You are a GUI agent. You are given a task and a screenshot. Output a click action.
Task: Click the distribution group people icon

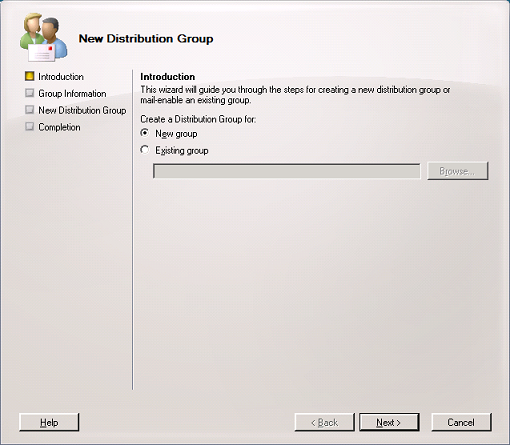pos(43,37)
